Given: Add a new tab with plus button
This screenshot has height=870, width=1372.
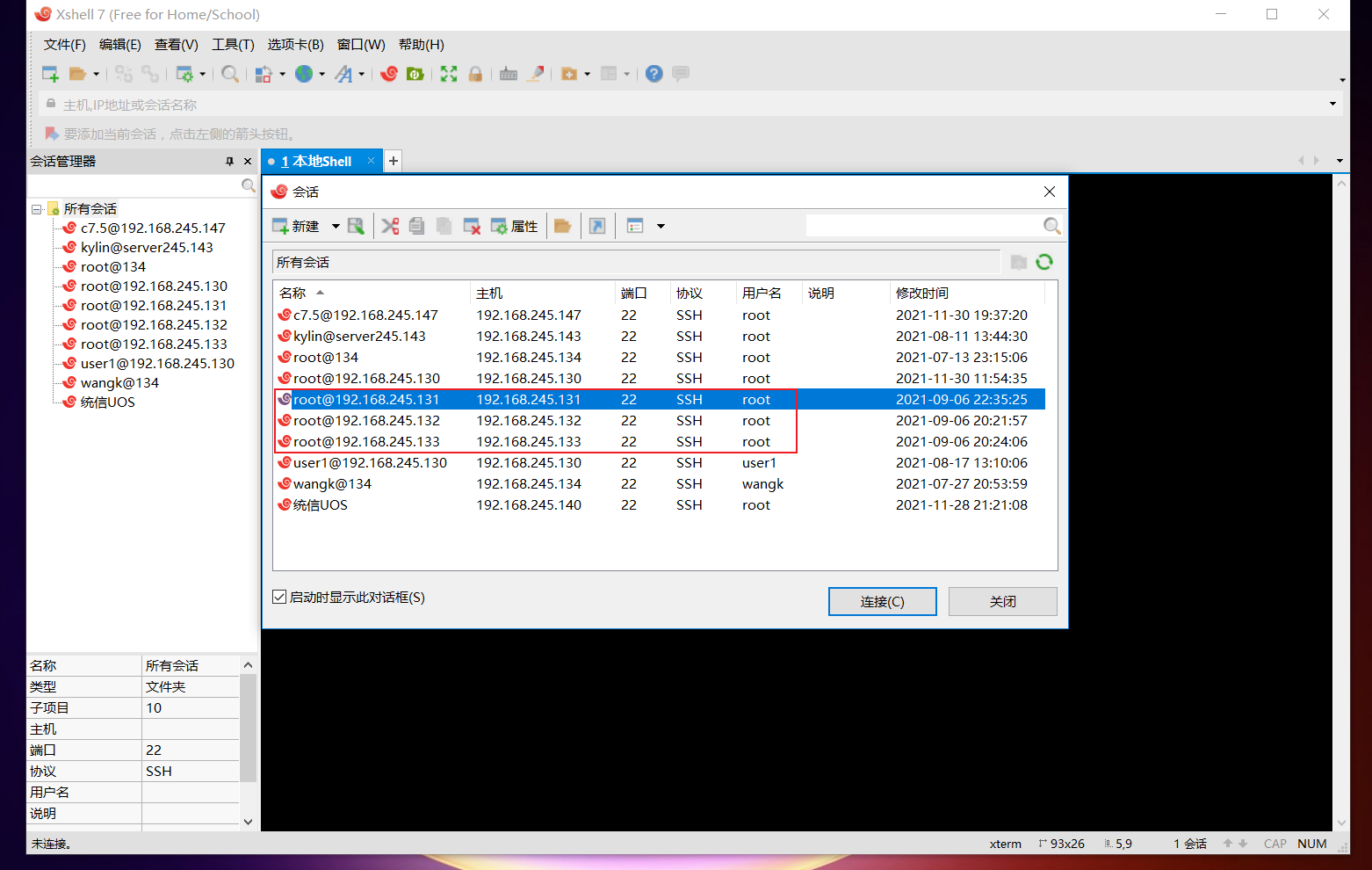Looking at the screenshot, I should tap(394, 161).
